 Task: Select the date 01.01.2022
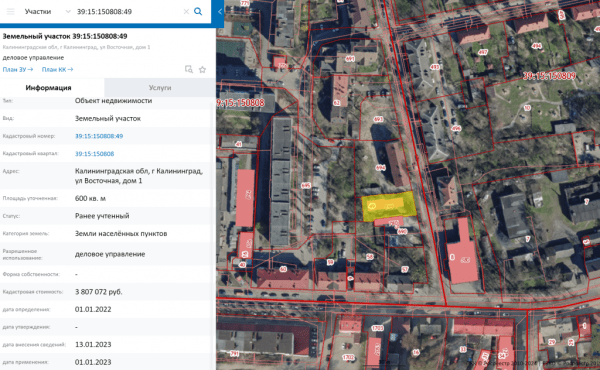tap(93, 309)
